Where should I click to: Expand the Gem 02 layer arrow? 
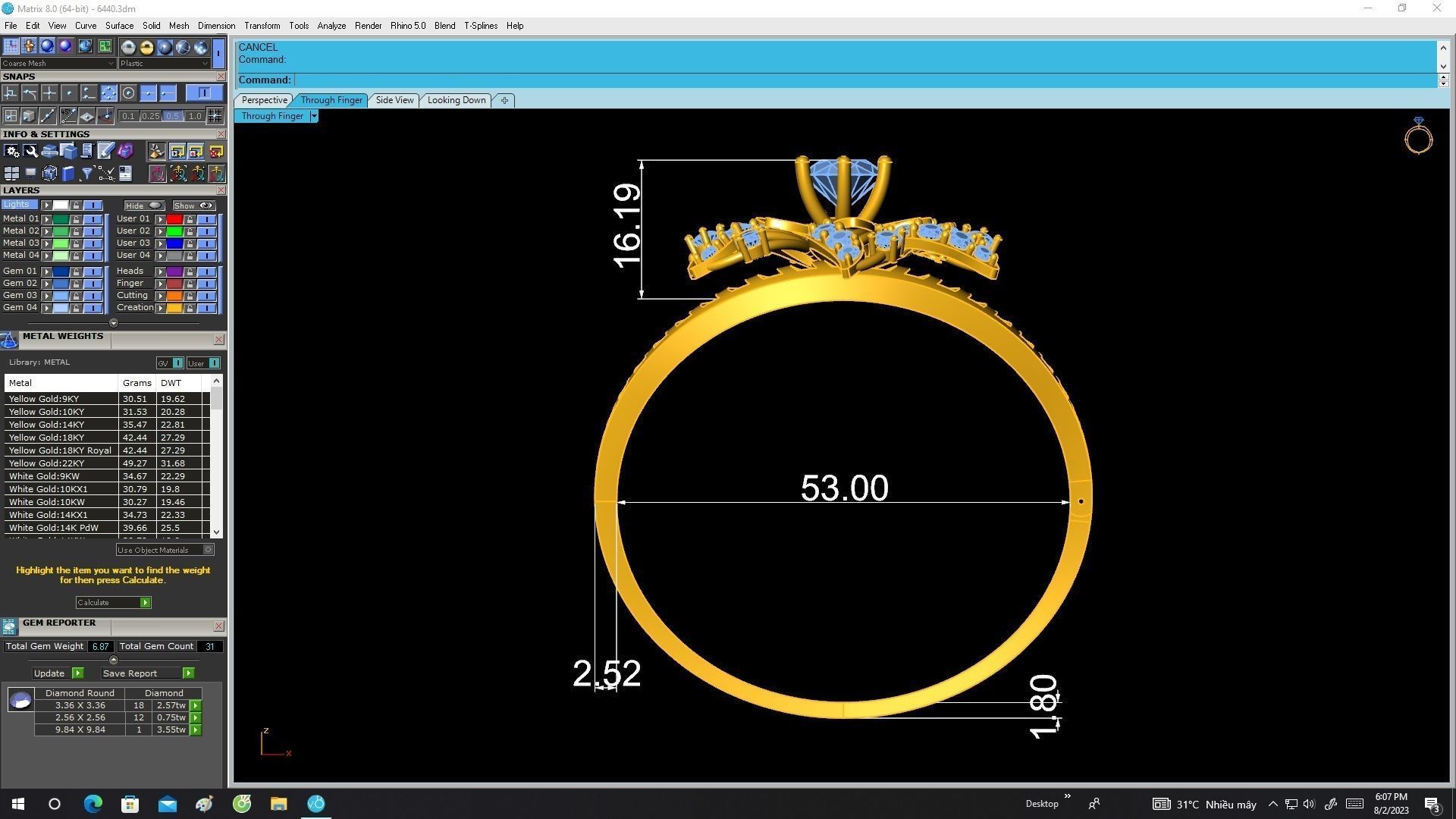[46, 284]
